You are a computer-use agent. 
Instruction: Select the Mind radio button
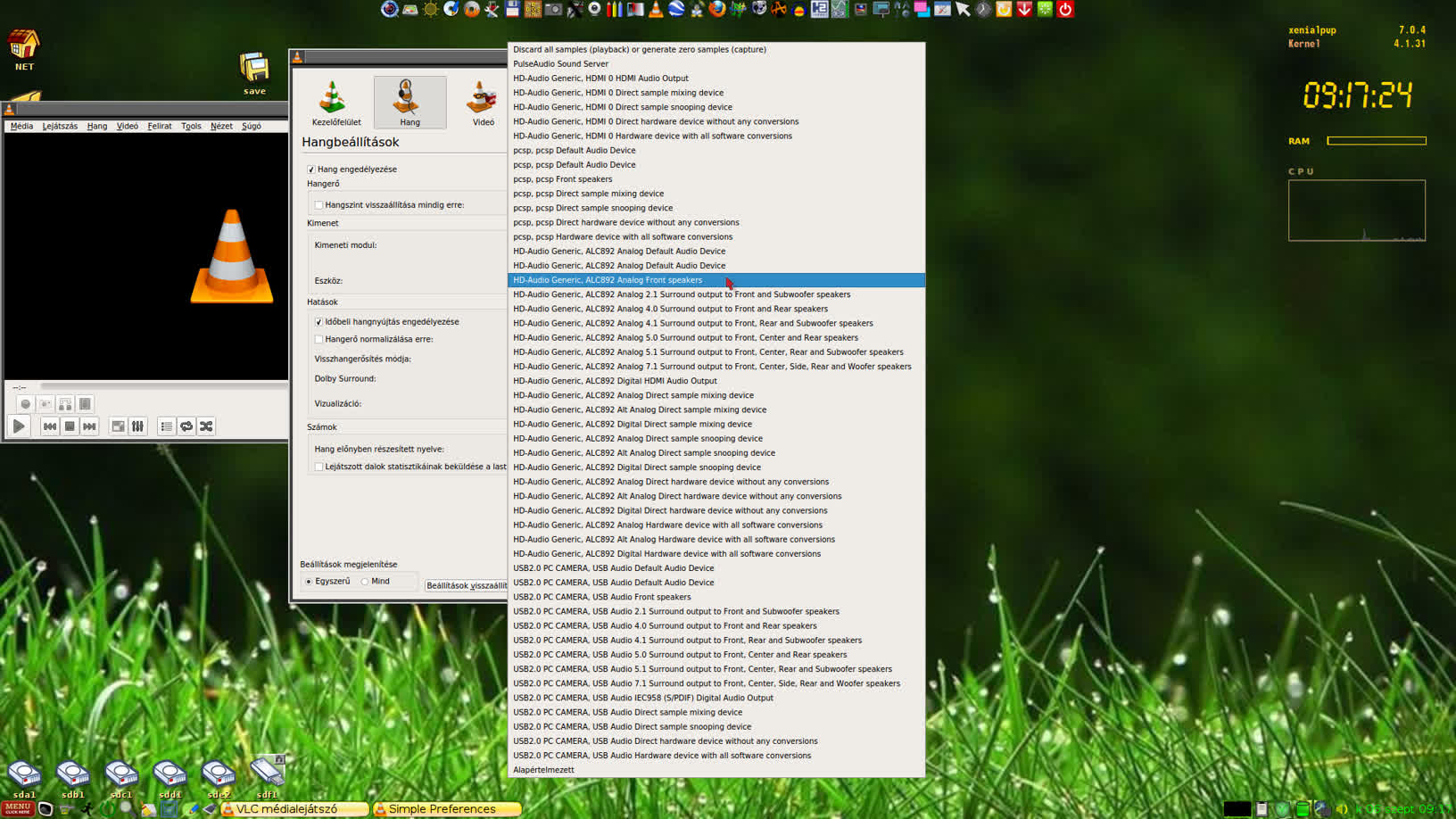pos(365,582)
